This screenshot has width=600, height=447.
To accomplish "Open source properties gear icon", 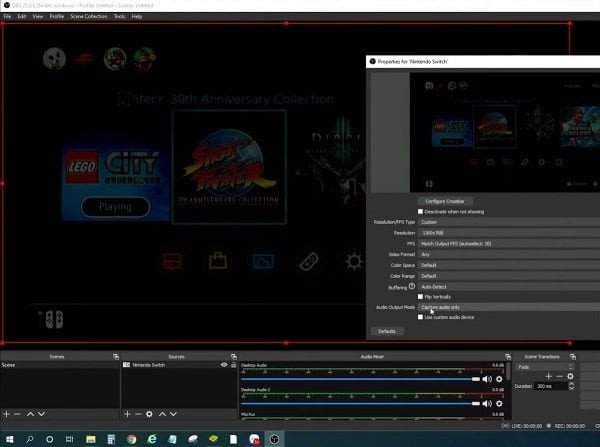I will tap(149, 414).
